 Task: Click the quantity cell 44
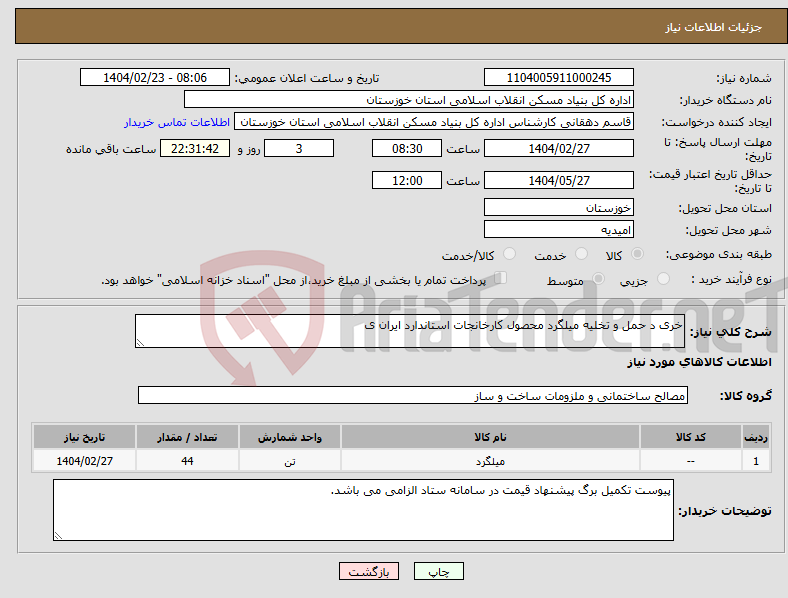tap(187, 460)
